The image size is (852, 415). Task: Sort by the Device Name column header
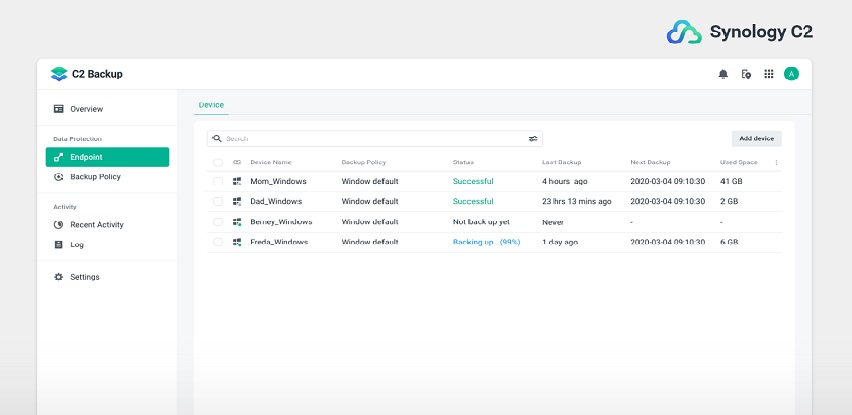tap(270, 162)
